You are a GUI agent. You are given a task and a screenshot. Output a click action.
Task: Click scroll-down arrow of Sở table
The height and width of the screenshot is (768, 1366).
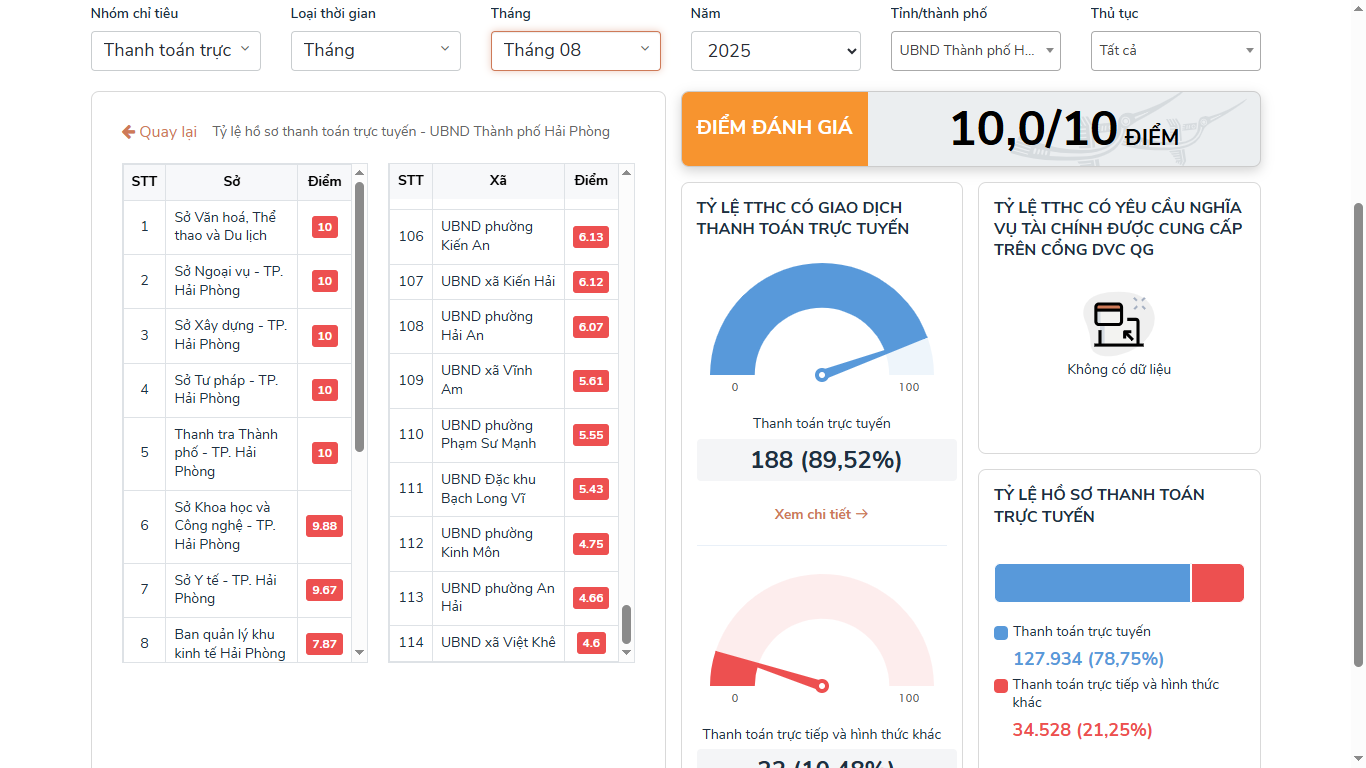360,653
